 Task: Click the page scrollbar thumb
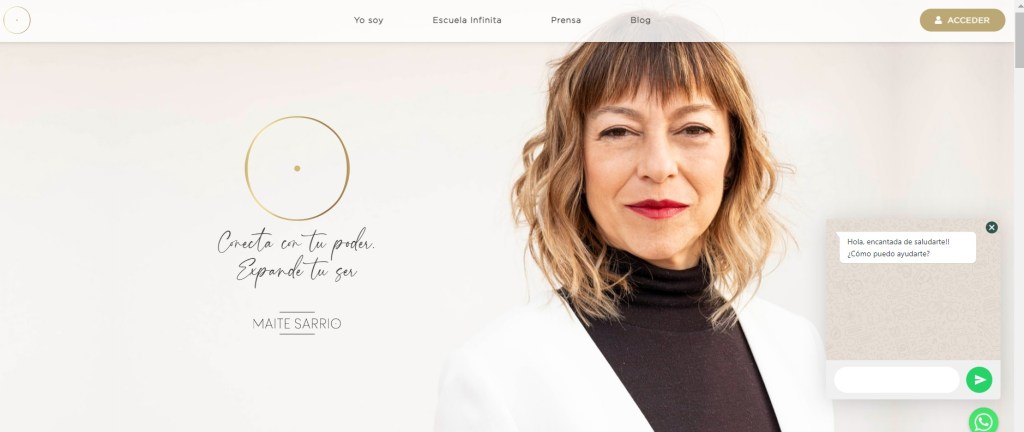[x=1019, y=39]
